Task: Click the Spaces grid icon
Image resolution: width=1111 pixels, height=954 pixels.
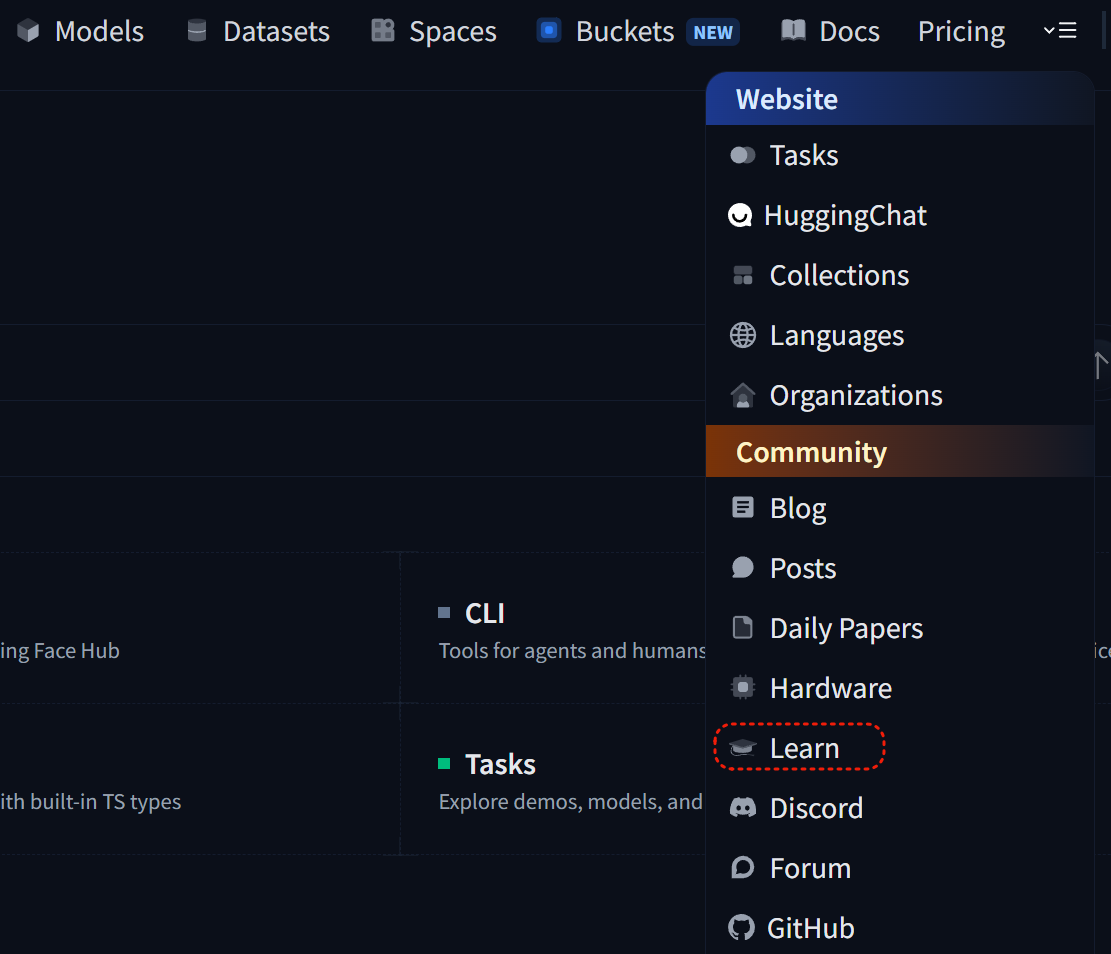Action: (x=383, y=30)
